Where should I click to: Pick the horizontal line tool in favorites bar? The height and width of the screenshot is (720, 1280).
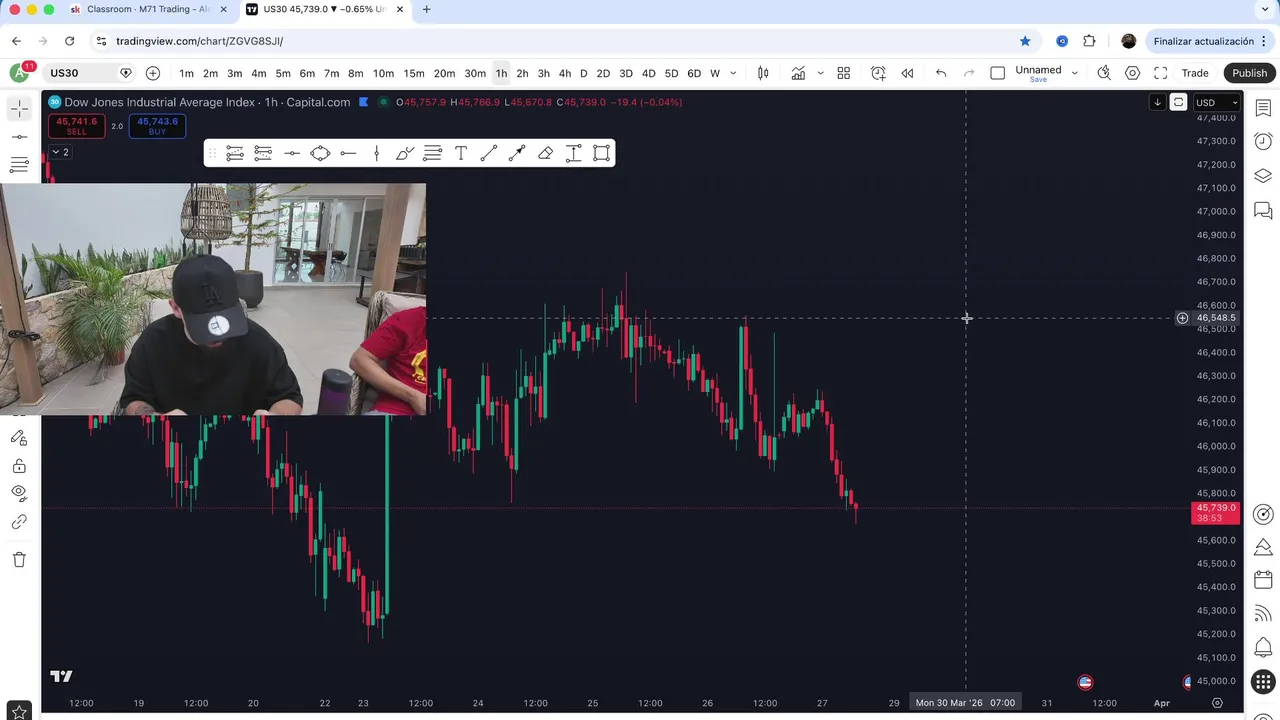[292, 153]
